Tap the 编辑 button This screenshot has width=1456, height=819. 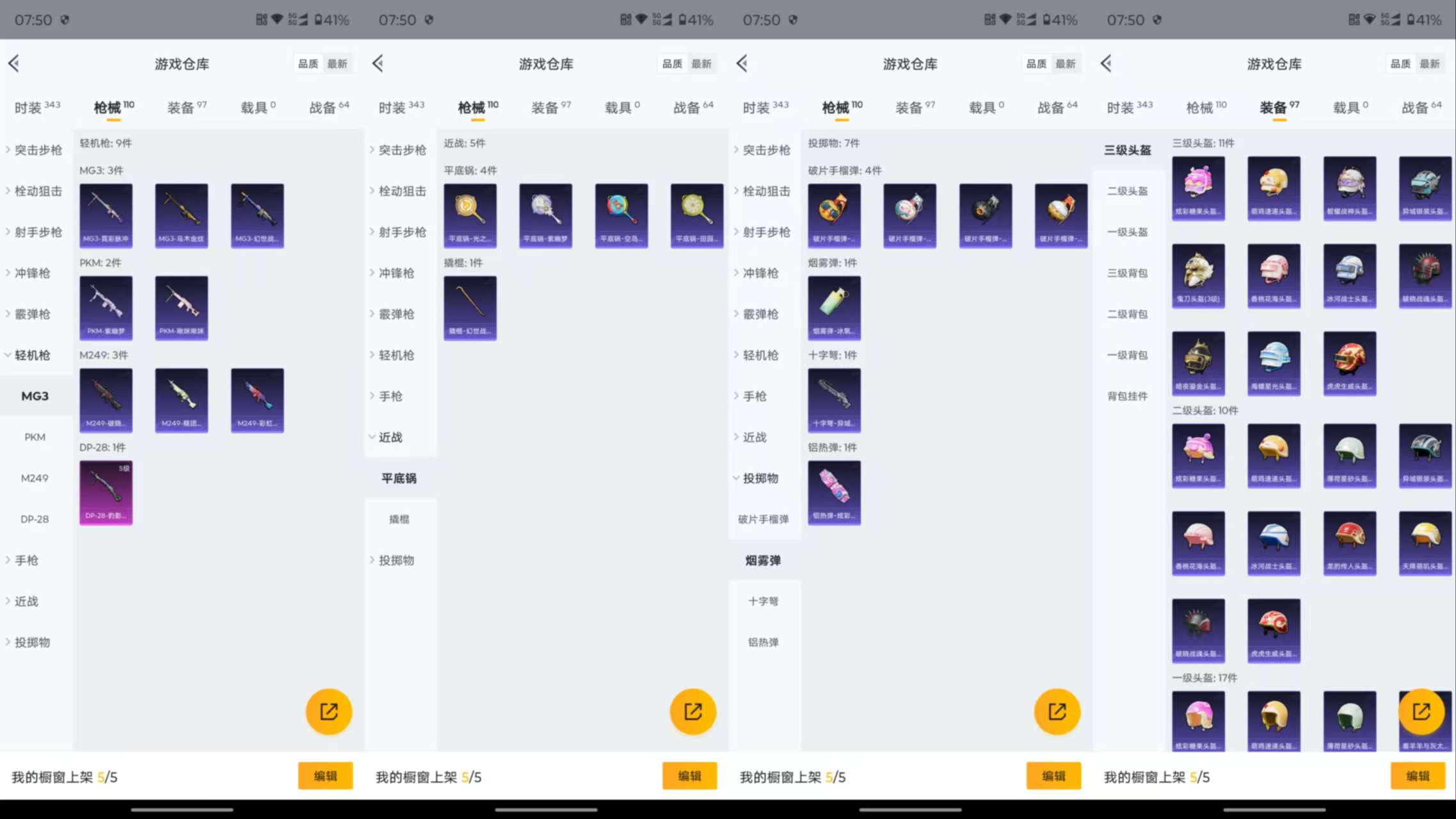tap(325, 775)
